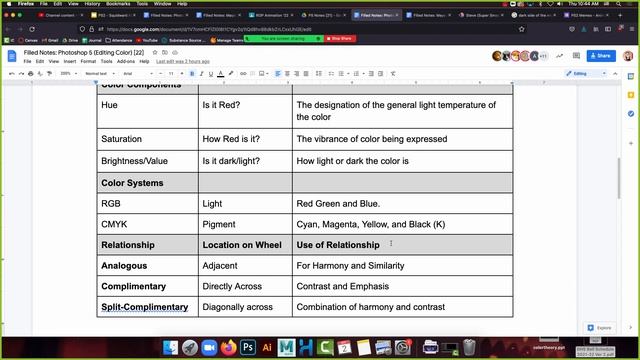Click the Stop Share button
Viewport: 640px width, 360px height.
(x=340, y=38)
